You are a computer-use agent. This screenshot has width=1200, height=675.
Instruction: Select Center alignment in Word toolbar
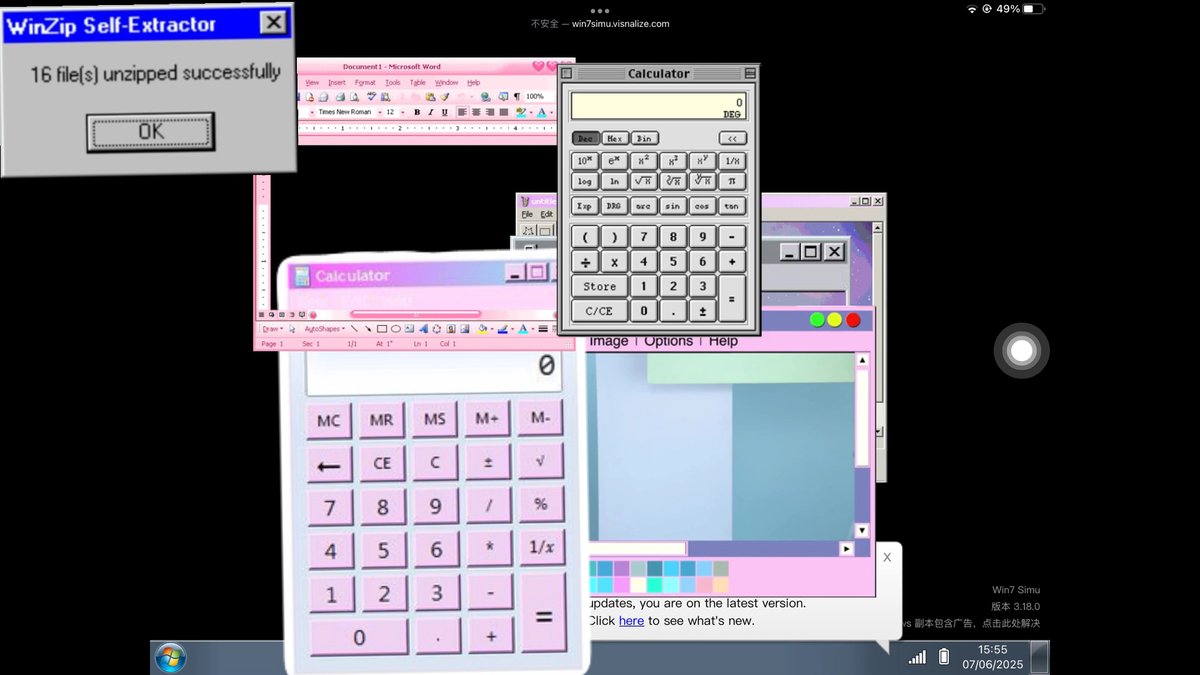pyautogui.click(x=476, y=112)
